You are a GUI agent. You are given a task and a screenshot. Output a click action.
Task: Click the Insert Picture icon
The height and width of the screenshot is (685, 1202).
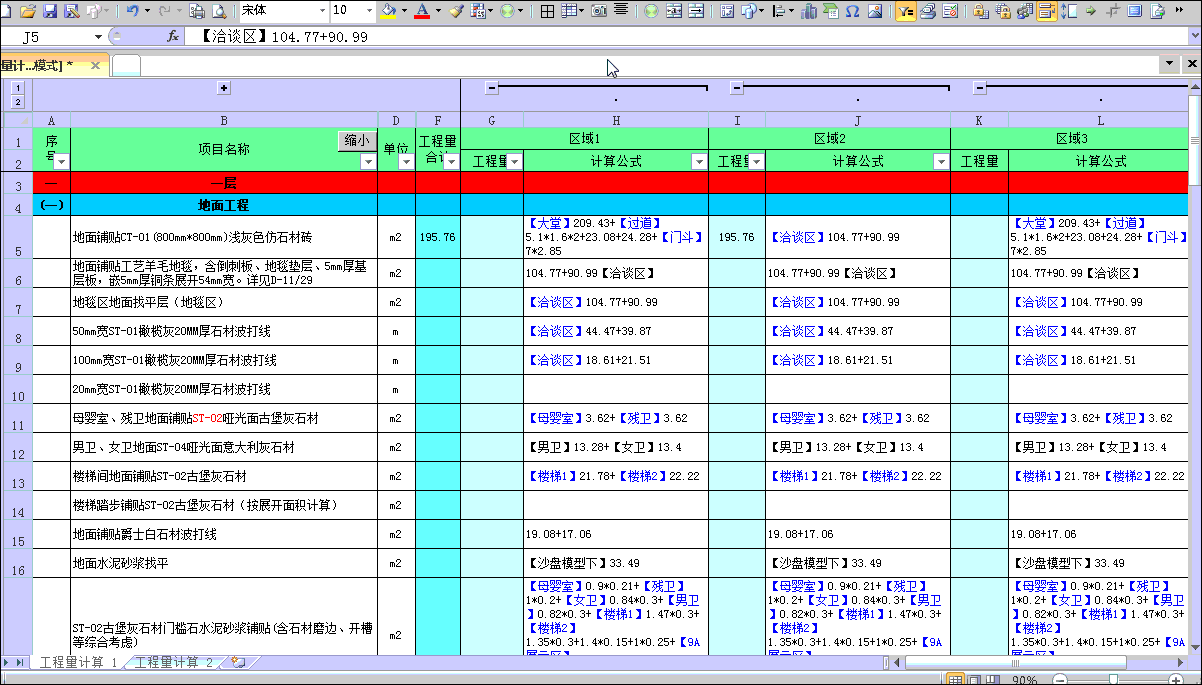pyautogui.click(x=875, y=11)
